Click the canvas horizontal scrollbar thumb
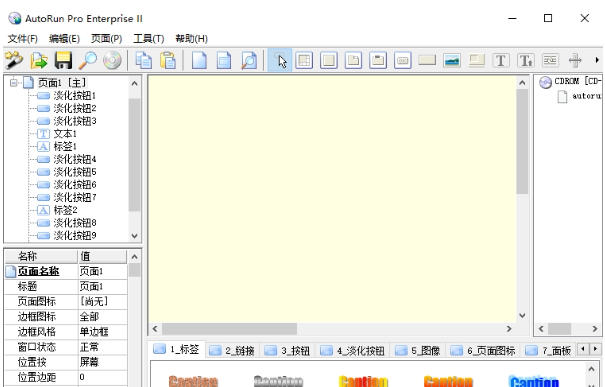Viewport: 605px width, 387px height. 230,329
